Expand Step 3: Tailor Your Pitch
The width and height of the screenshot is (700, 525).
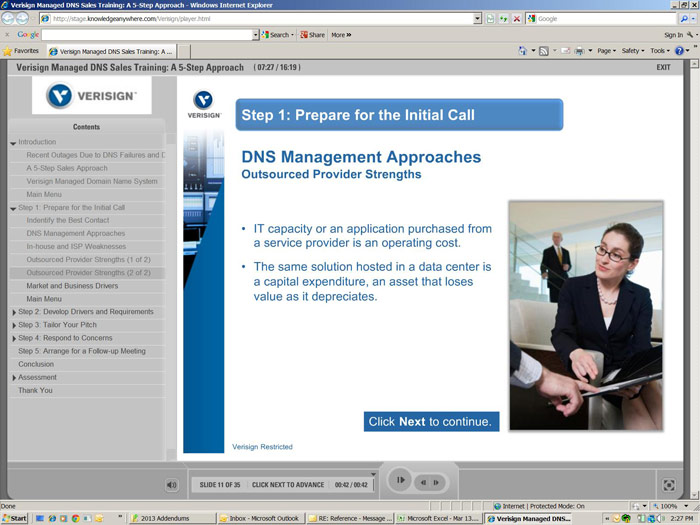(13, 325)
